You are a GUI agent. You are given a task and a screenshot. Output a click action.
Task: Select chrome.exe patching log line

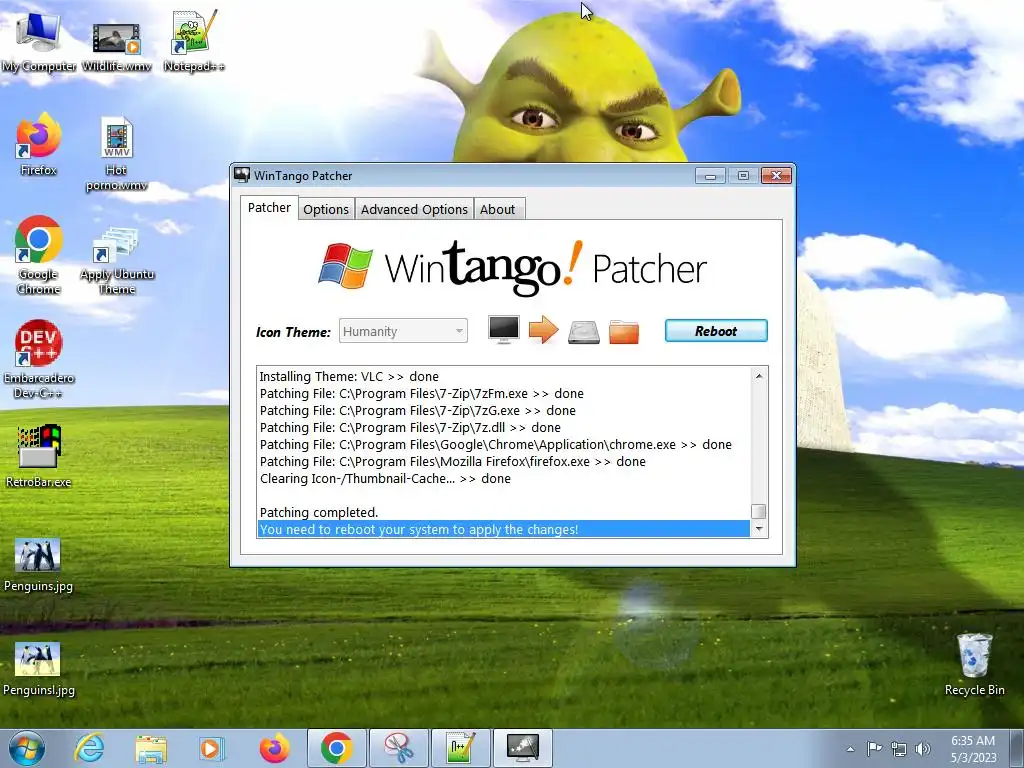tap(496, 445)
